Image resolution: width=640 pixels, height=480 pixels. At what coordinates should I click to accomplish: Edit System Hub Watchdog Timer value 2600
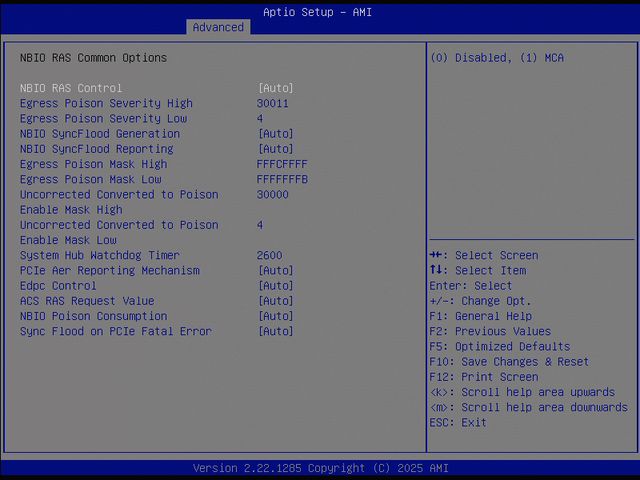269,255
